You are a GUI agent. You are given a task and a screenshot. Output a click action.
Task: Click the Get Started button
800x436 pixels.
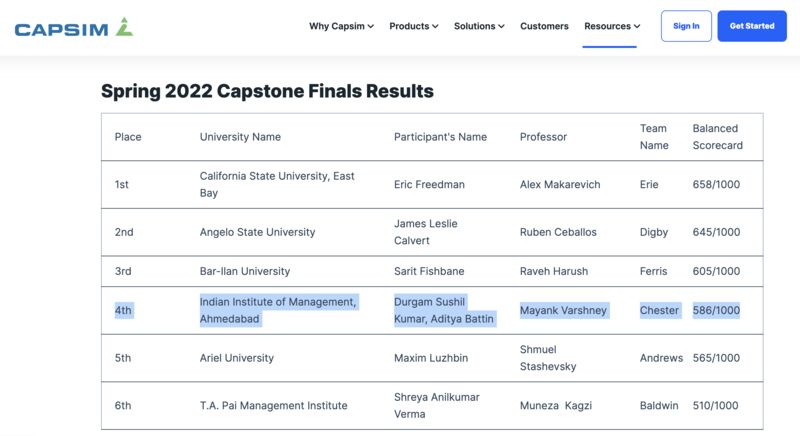(752, 26)
